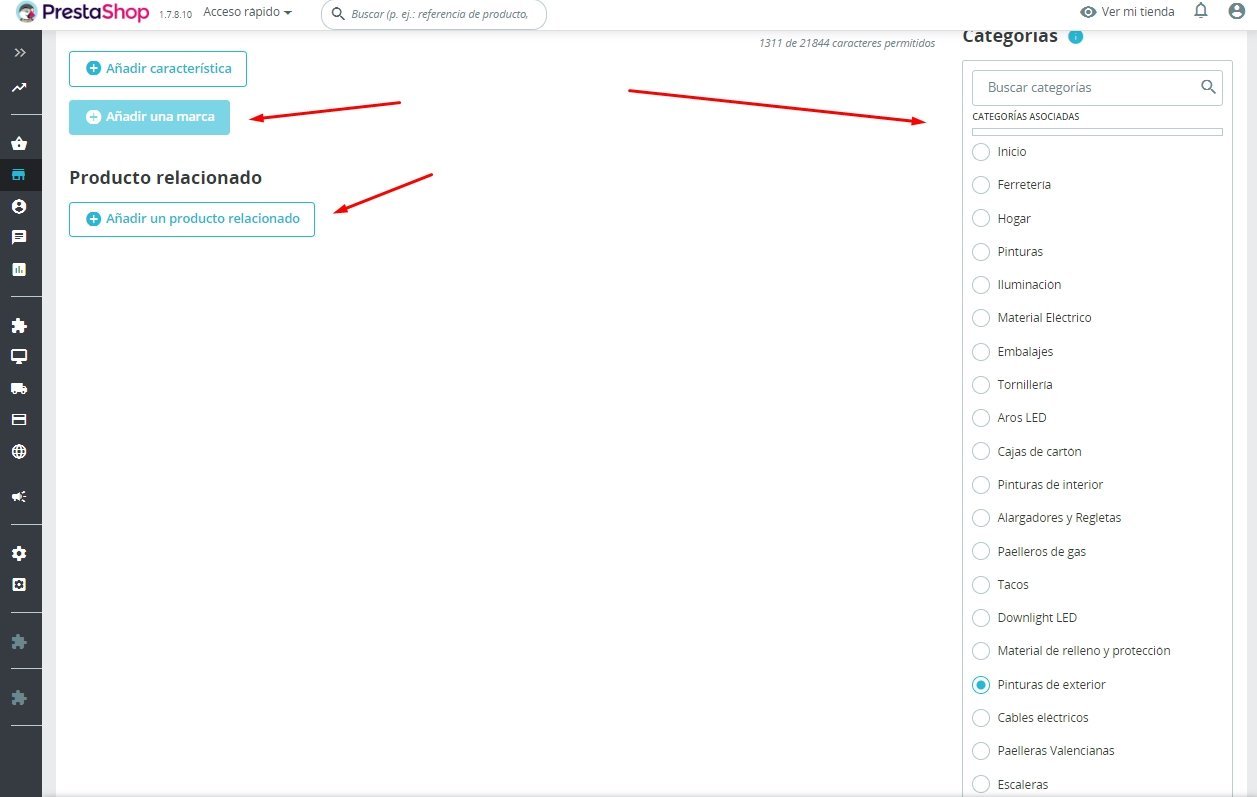
Task: Open Advanced Parameters boxed gear icon
Action: pos(19,584)
